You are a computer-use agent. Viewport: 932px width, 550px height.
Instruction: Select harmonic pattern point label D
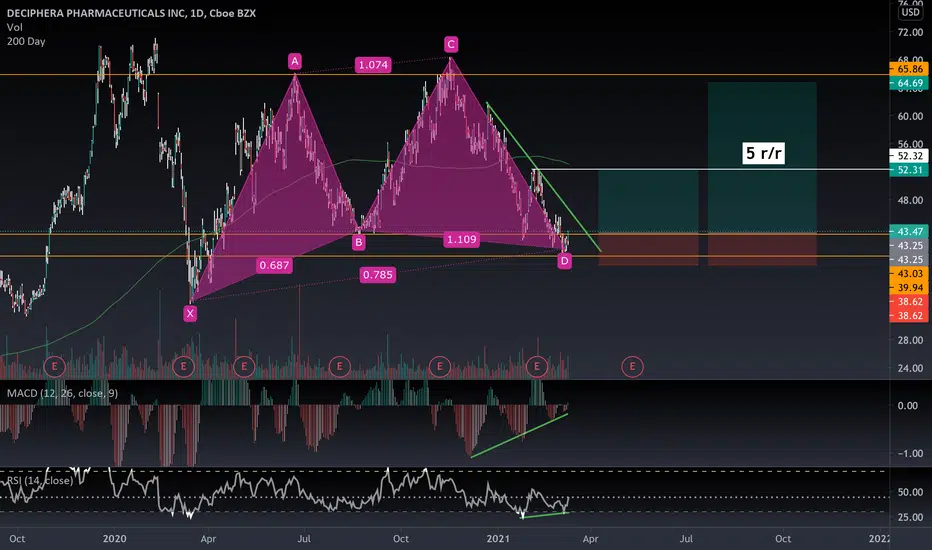[565, 260]
